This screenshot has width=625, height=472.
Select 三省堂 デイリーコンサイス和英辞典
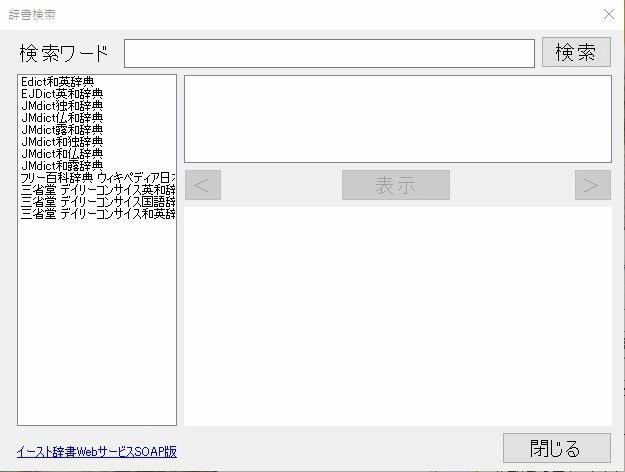click(x=98, y=214)
